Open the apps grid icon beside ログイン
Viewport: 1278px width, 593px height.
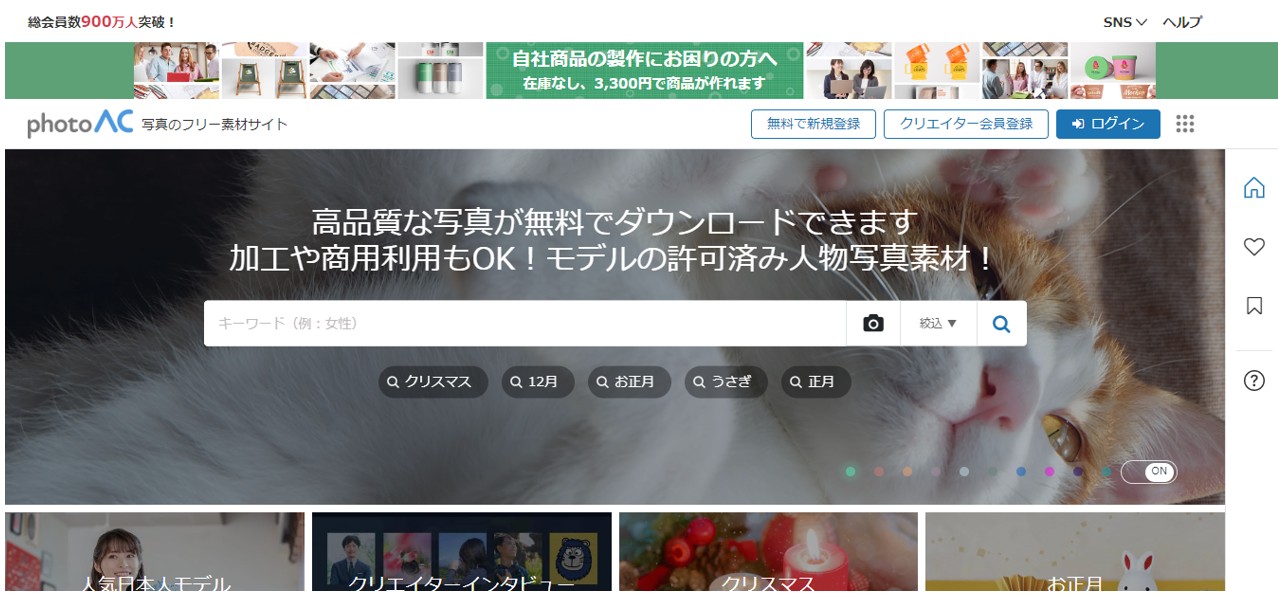coord(1186,124)
